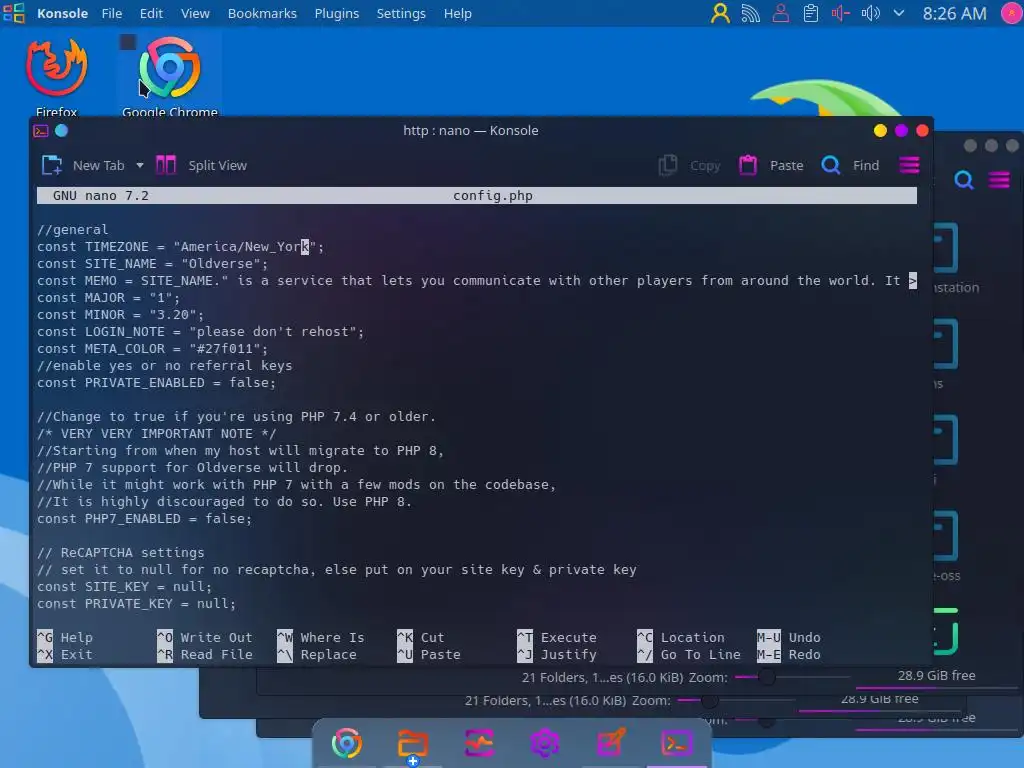Click the const SITE_KEY = null line
Viewport: 1024px width, 768px height.
pyautogui.click(x=125, y=586)
